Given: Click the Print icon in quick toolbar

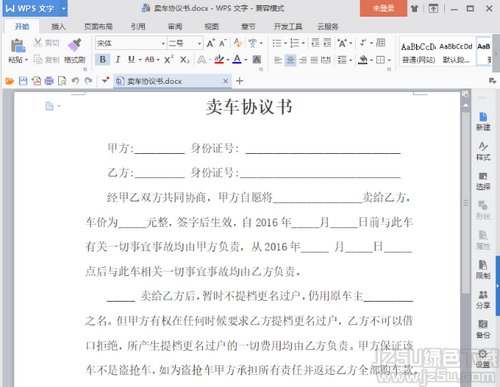Looking at the screenshot, I should click(x=49, y=81).
